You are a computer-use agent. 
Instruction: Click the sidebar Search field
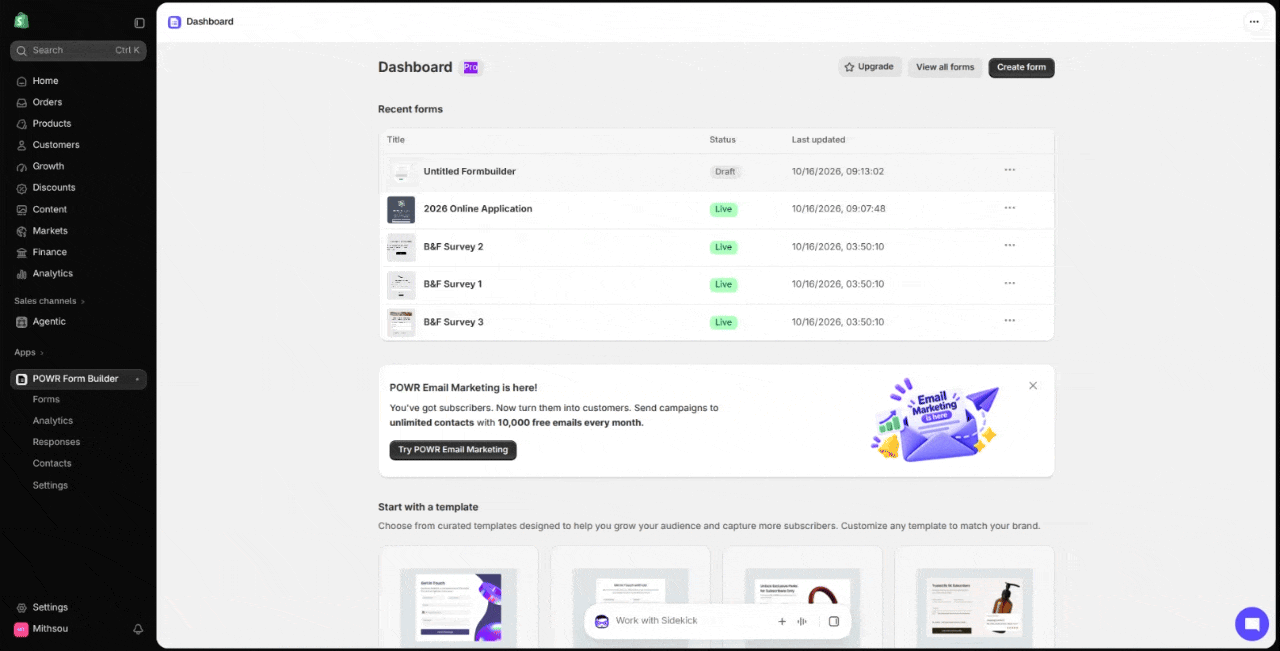click(x=78, y=51)
